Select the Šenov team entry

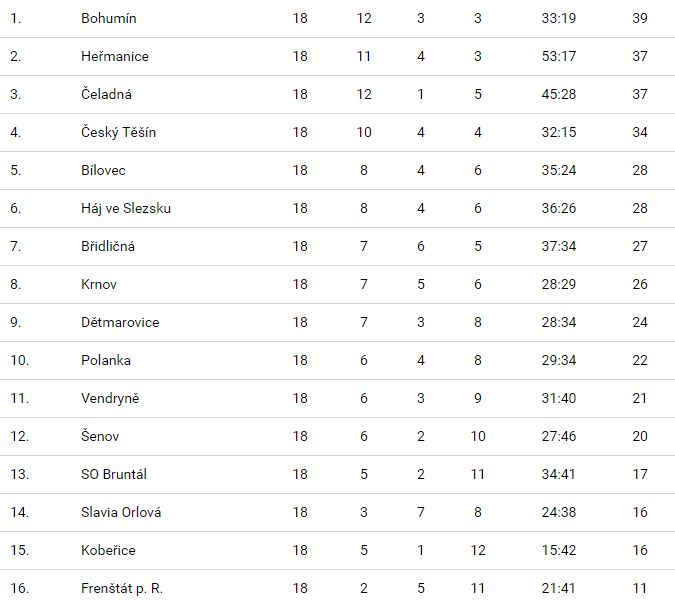101,436
